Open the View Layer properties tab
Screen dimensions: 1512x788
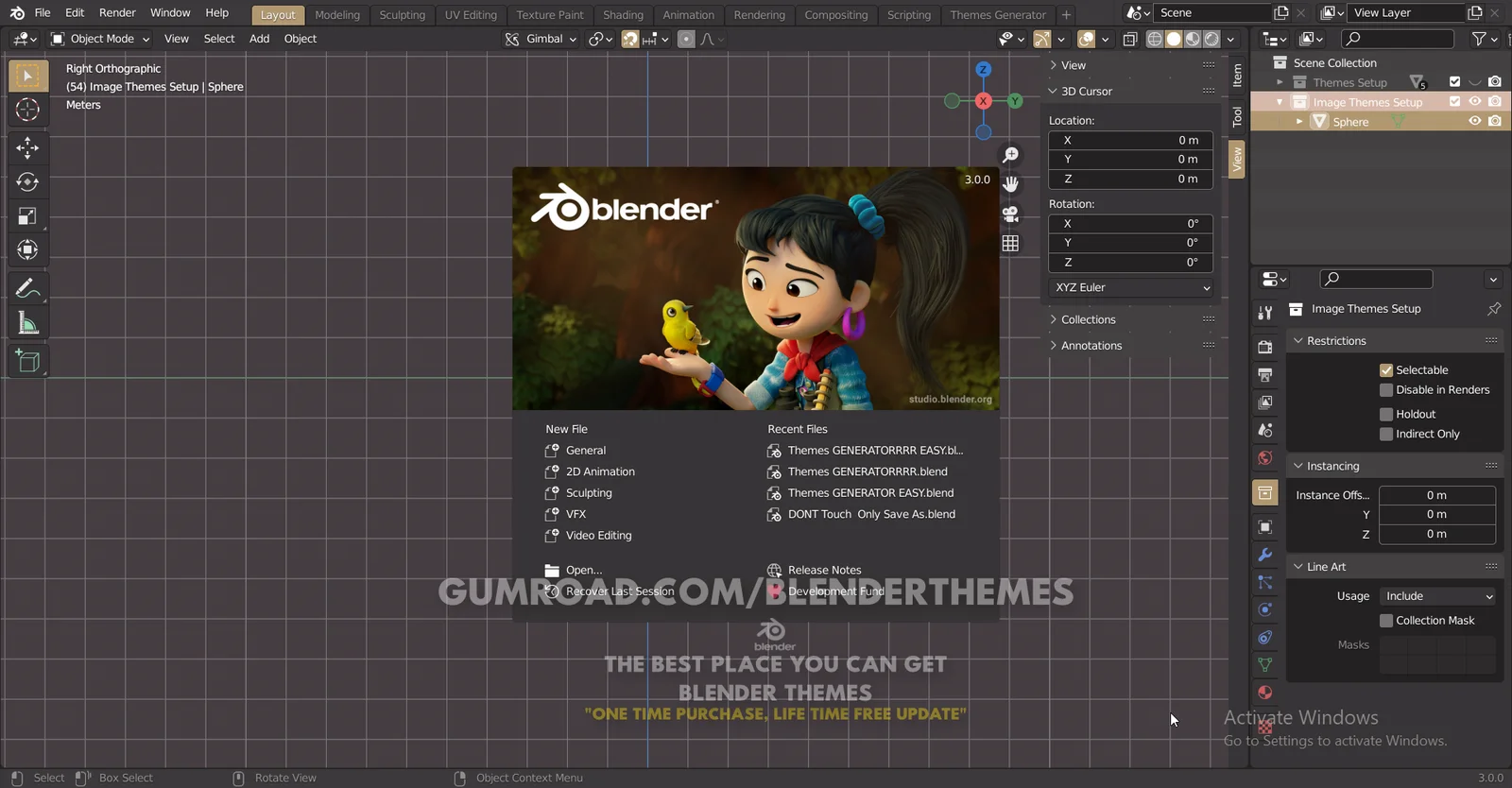point(1264,402)
